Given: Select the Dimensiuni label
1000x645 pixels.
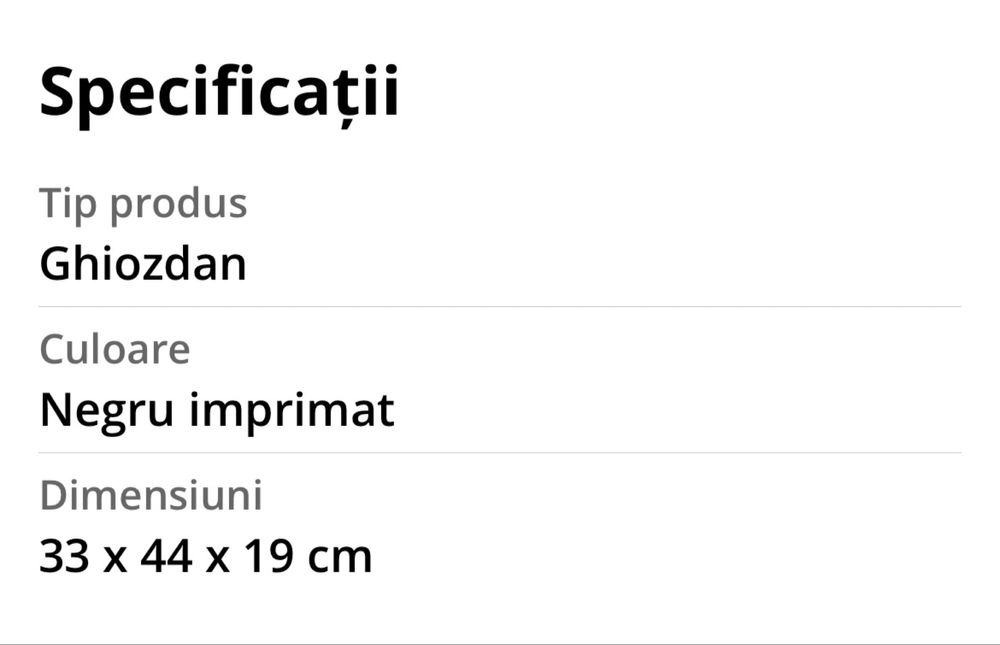Looking at the screenshot, I should pyautogui.click(x=151, y=495).
